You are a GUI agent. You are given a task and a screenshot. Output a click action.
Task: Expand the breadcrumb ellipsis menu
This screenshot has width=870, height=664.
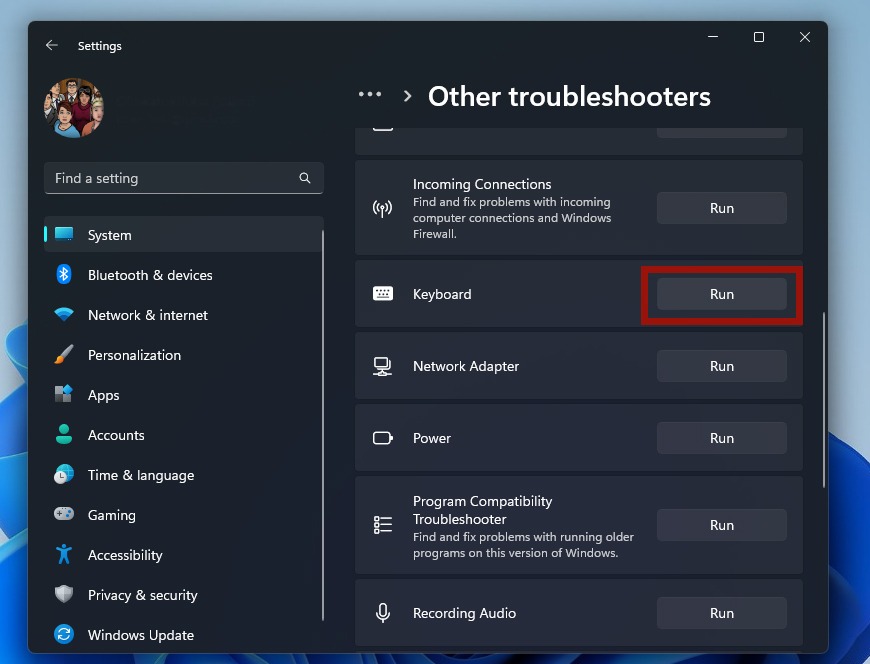pyautogui.click(x=370, y=95)
